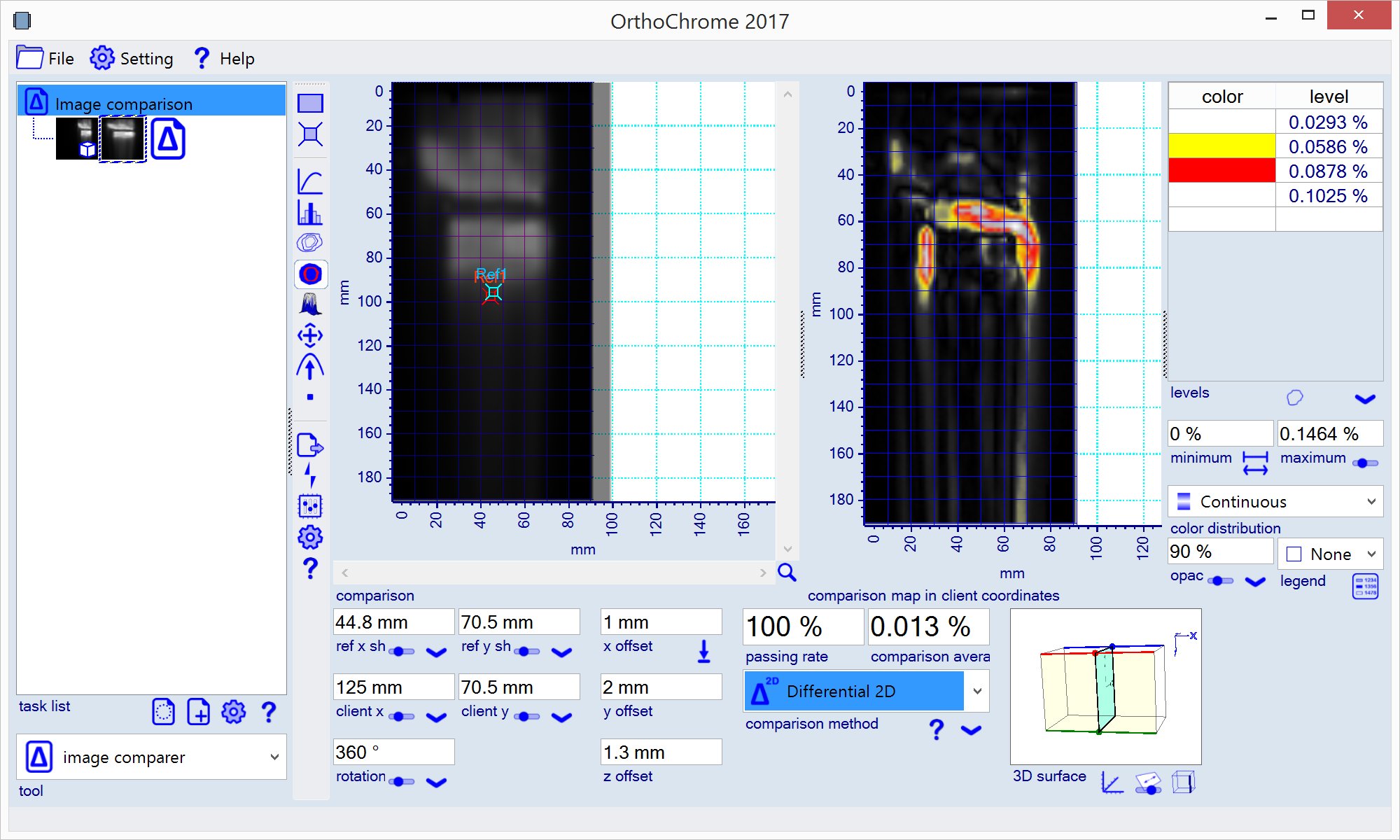Select Image comparison task item
This screenshot has height=840, width=1400.
(x=124, y=104)
